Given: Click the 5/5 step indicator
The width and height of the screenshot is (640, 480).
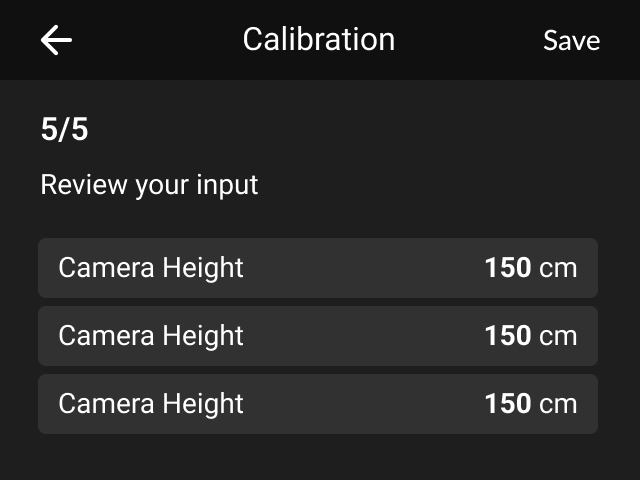Looking at the screenshot, I should [64, 130].
